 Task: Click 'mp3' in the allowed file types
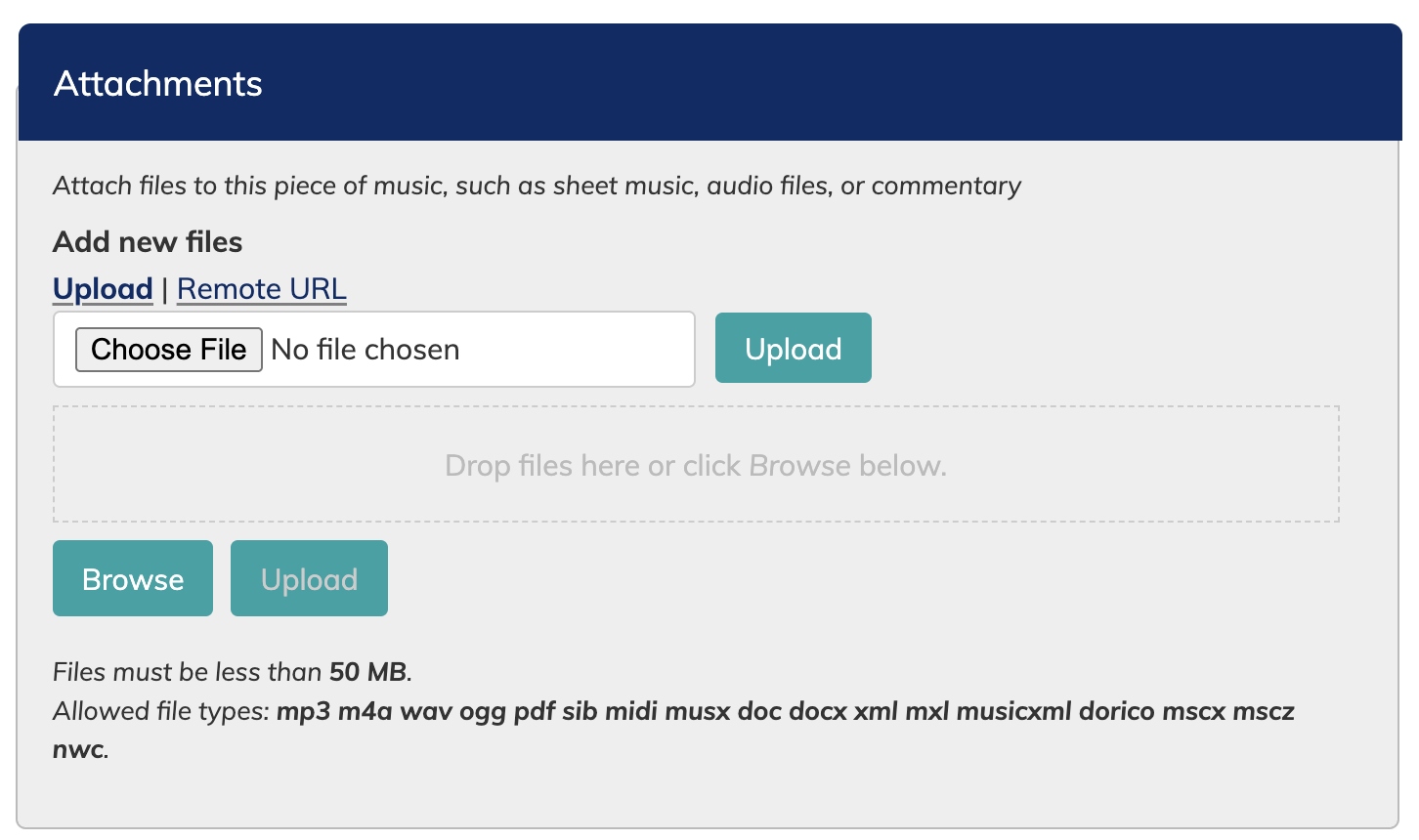[x=303, y=711]
